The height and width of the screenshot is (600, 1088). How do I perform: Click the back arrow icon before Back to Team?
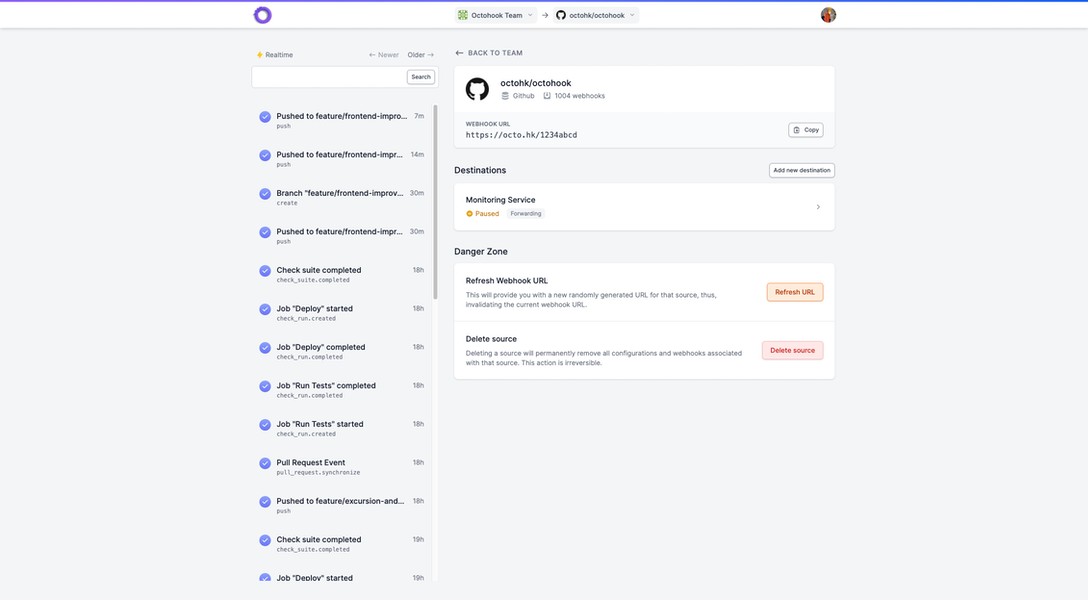458,52
